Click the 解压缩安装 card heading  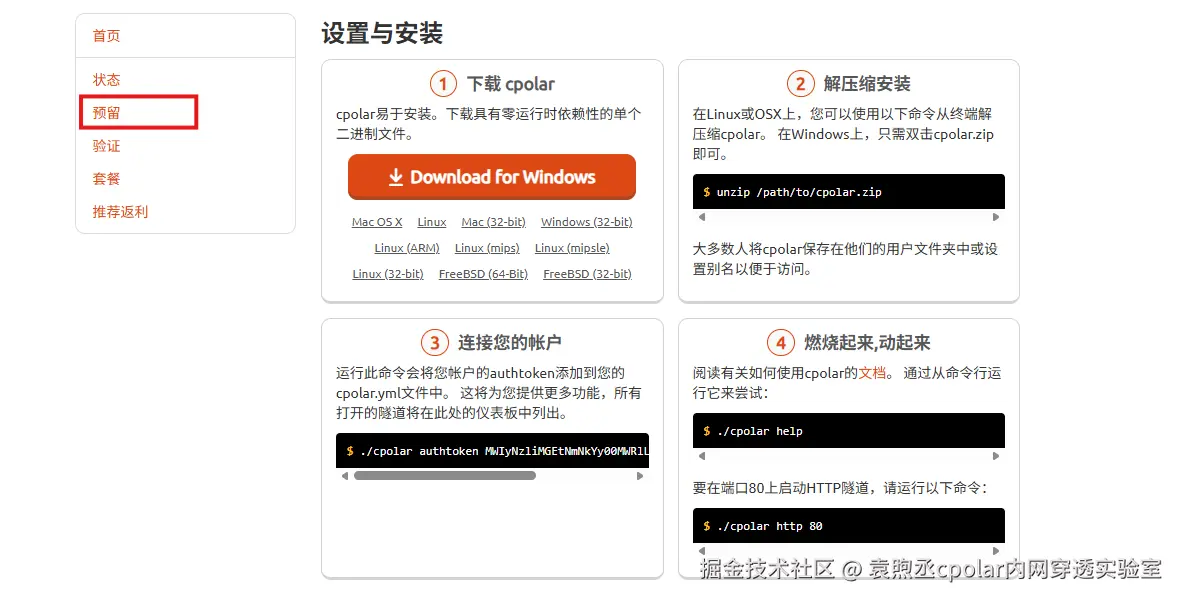coord(866,84)
